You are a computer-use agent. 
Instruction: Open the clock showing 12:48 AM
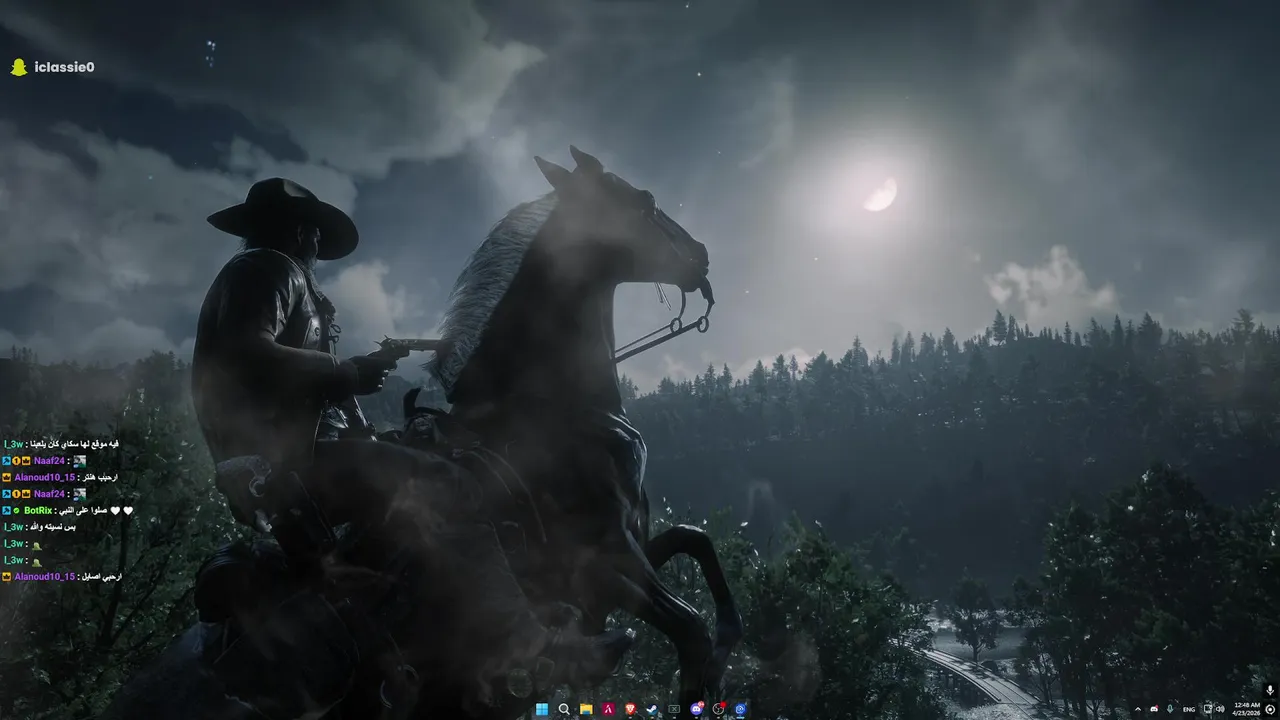pos(1247,709)
